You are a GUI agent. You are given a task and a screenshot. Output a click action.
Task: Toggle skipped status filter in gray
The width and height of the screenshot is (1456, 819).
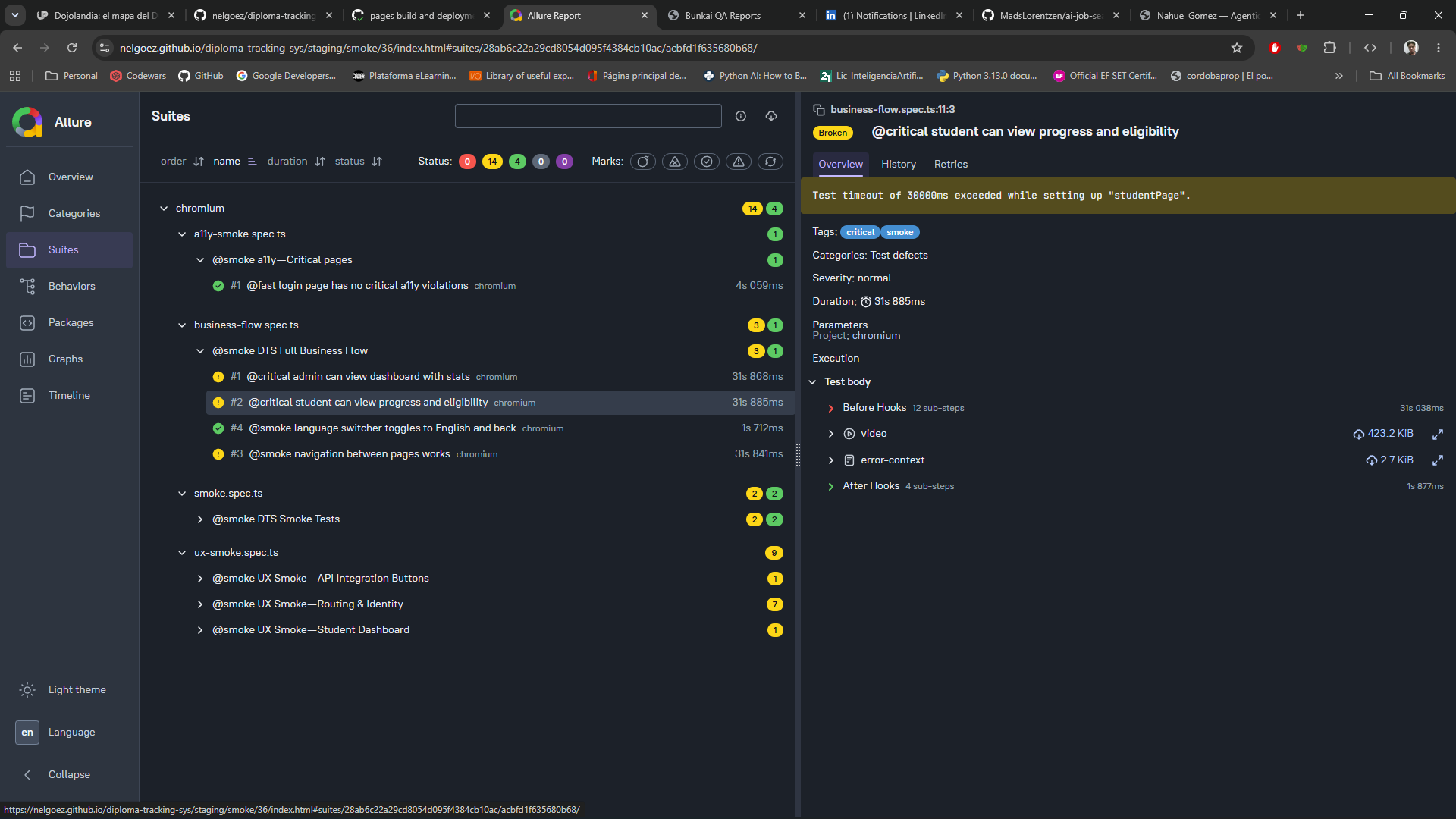point(541,162)
